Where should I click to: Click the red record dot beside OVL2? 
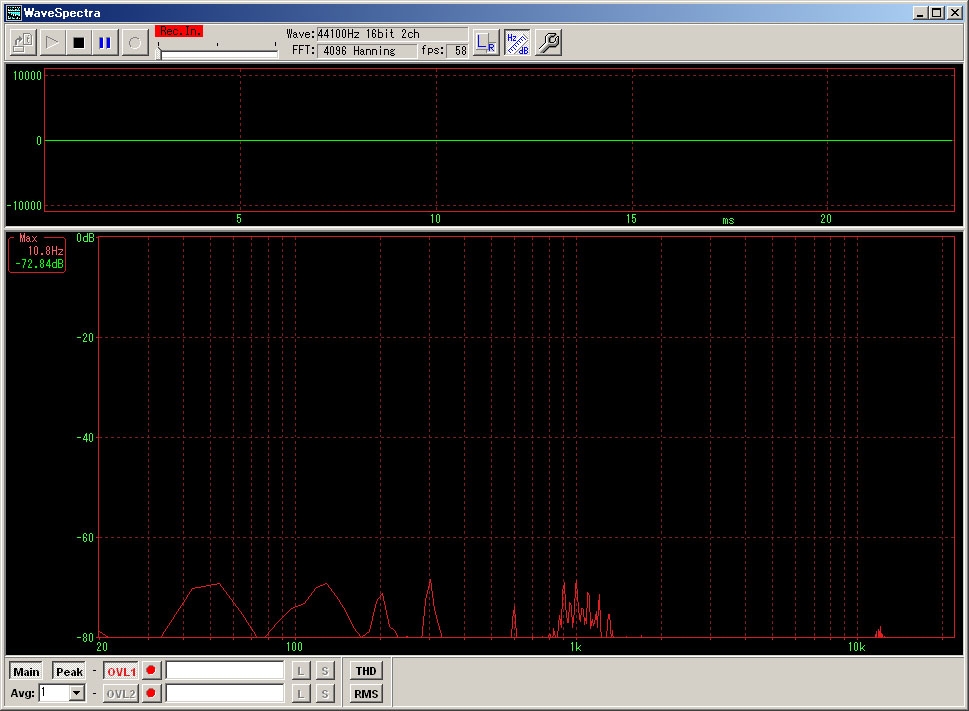point(151,693)
